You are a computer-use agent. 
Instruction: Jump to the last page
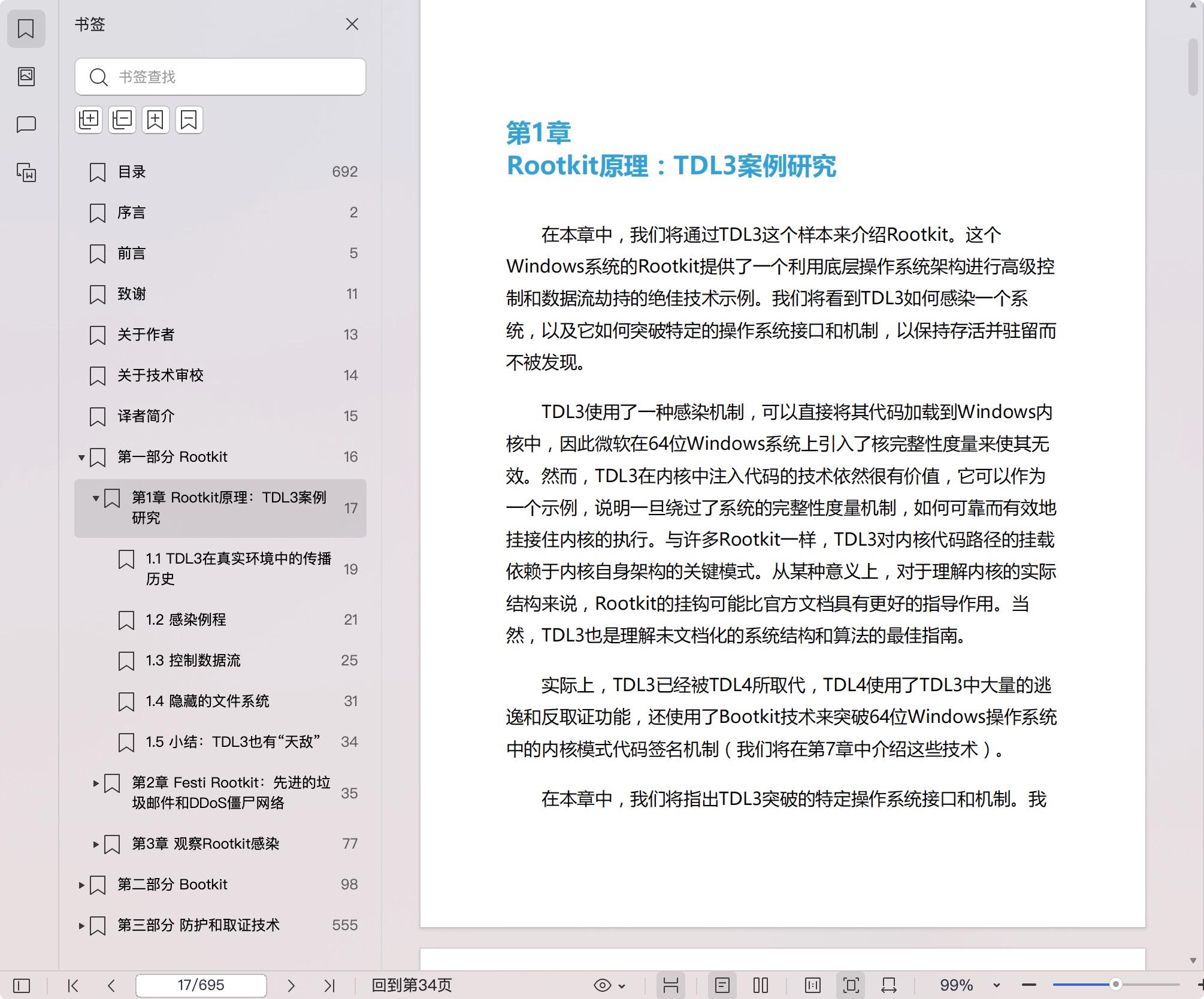click(329, 985)
